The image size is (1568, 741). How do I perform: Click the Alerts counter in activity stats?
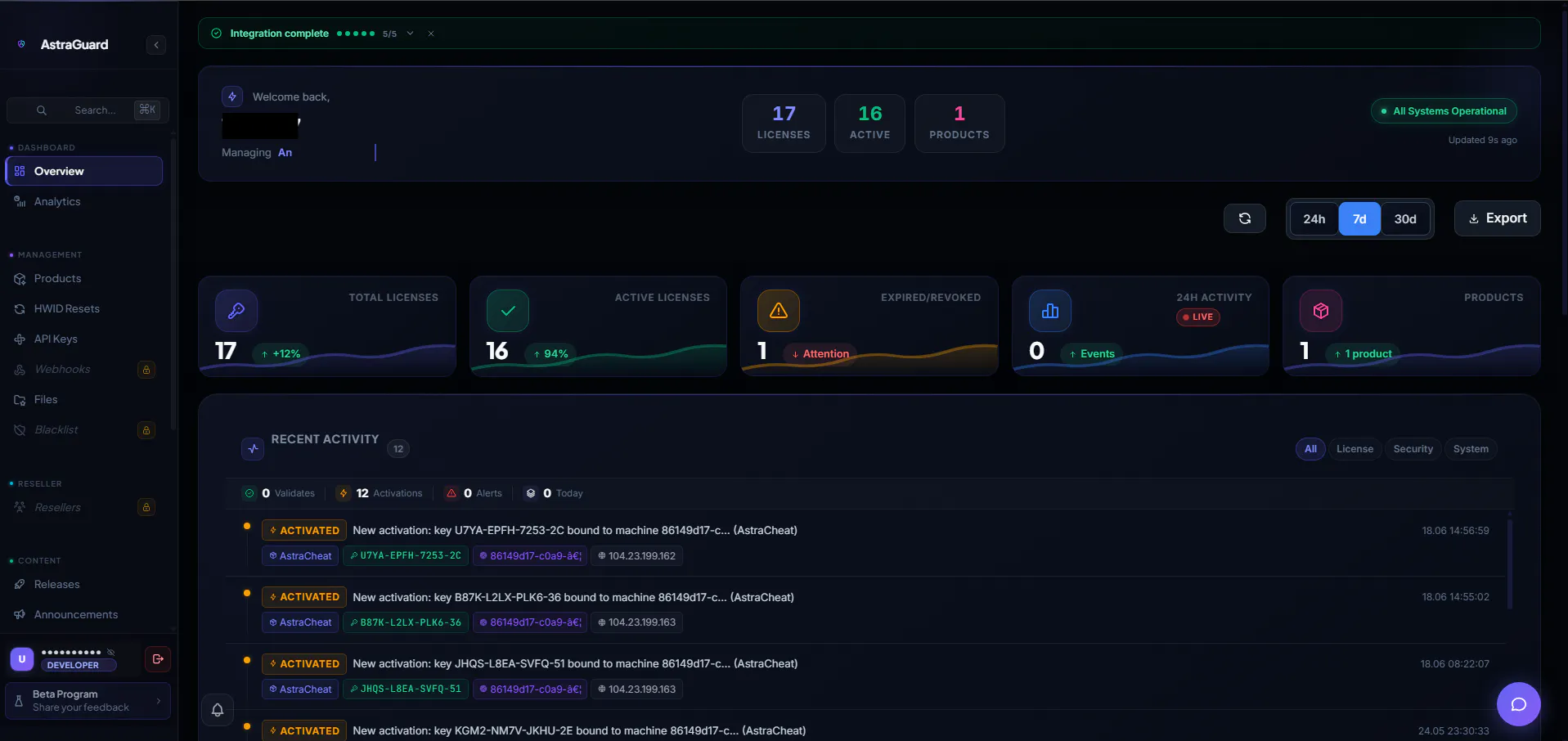(x=474, y=493)
